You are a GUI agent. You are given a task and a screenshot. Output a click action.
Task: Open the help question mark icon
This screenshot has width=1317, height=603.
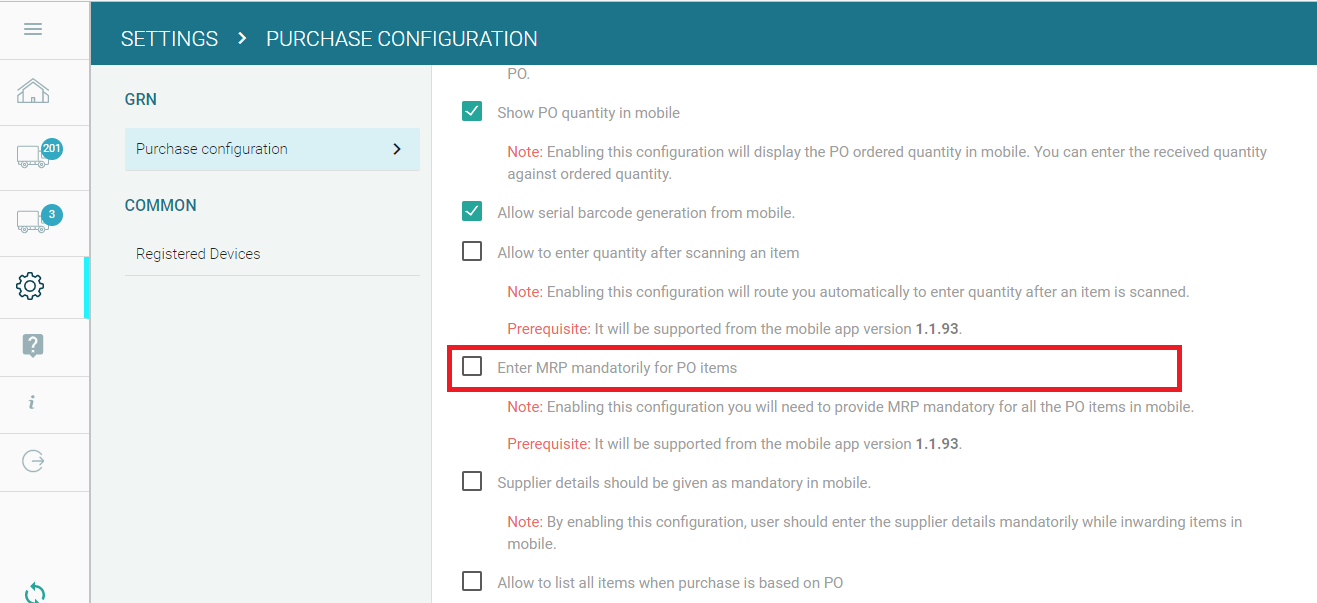(32, 346)
